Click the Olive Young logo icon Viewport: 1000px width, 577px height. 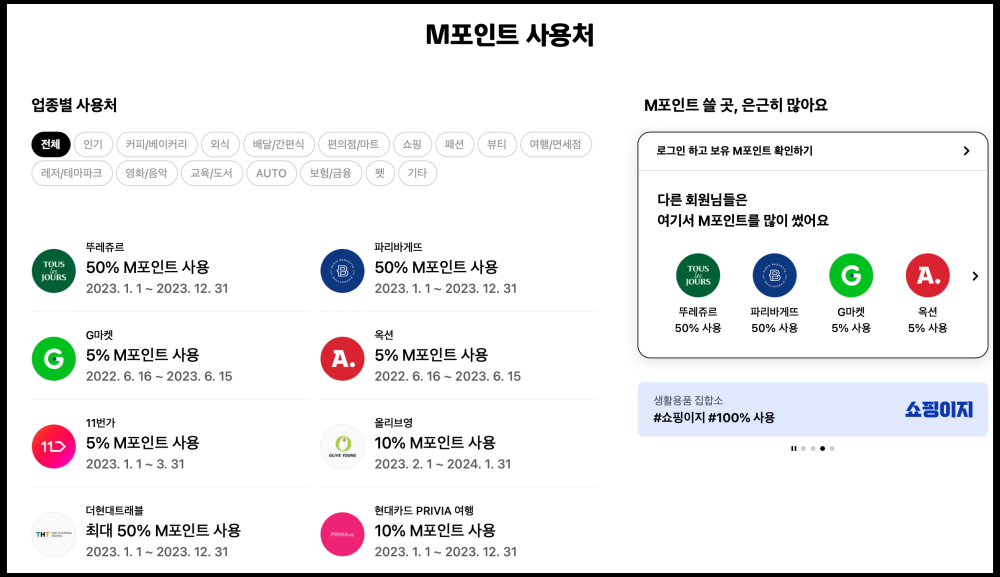click(342, 446)
